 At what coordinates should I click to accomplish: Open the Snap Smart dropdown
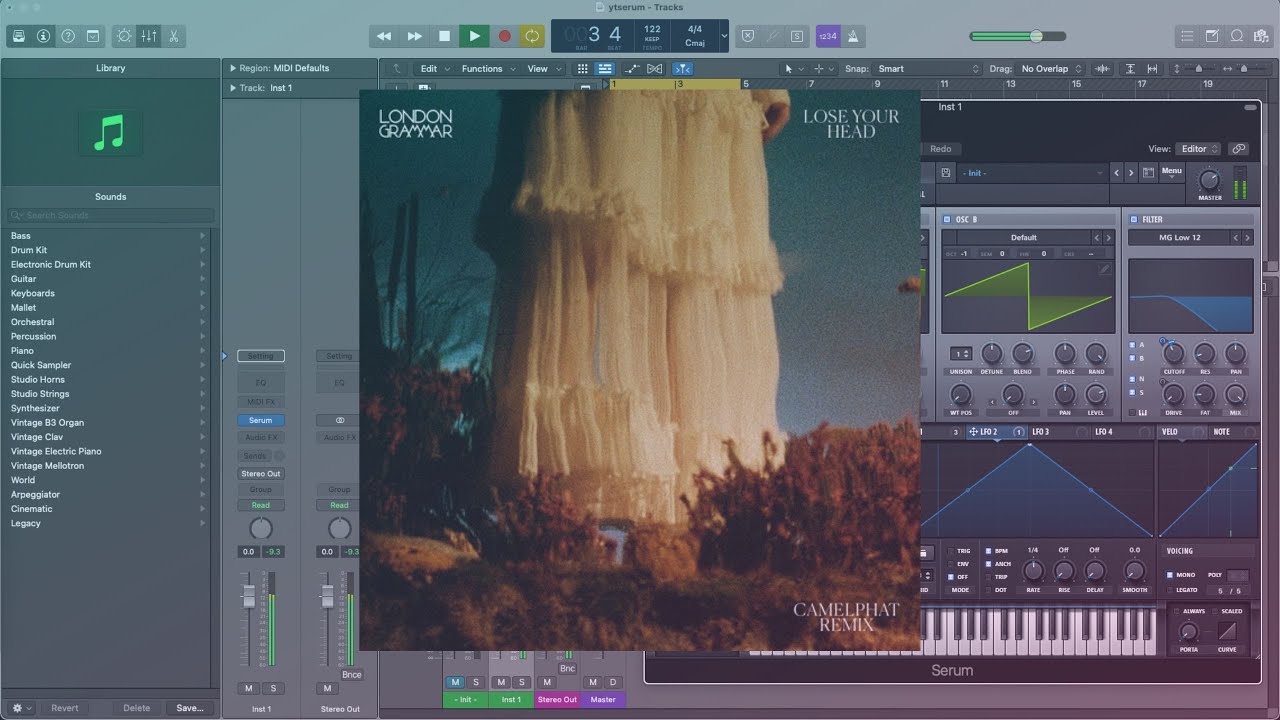928,69
